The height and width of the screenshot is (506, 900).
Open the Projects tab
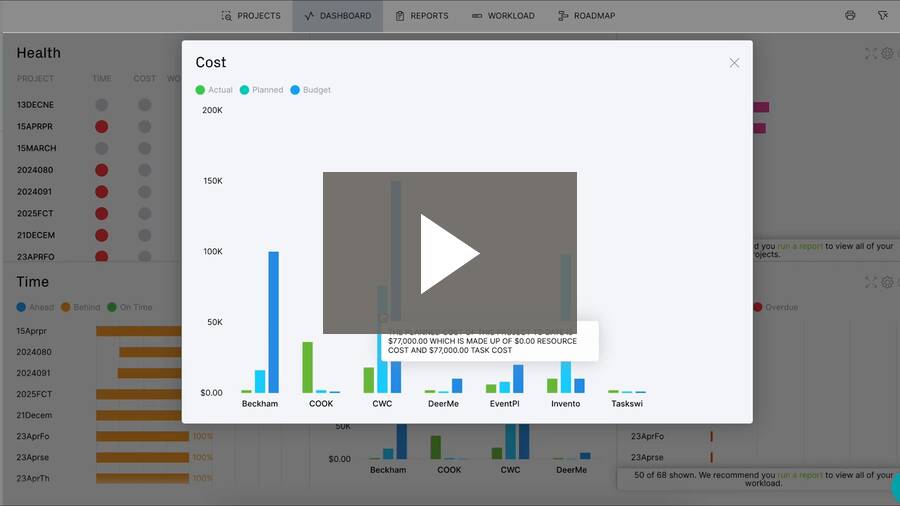(251, 15)
